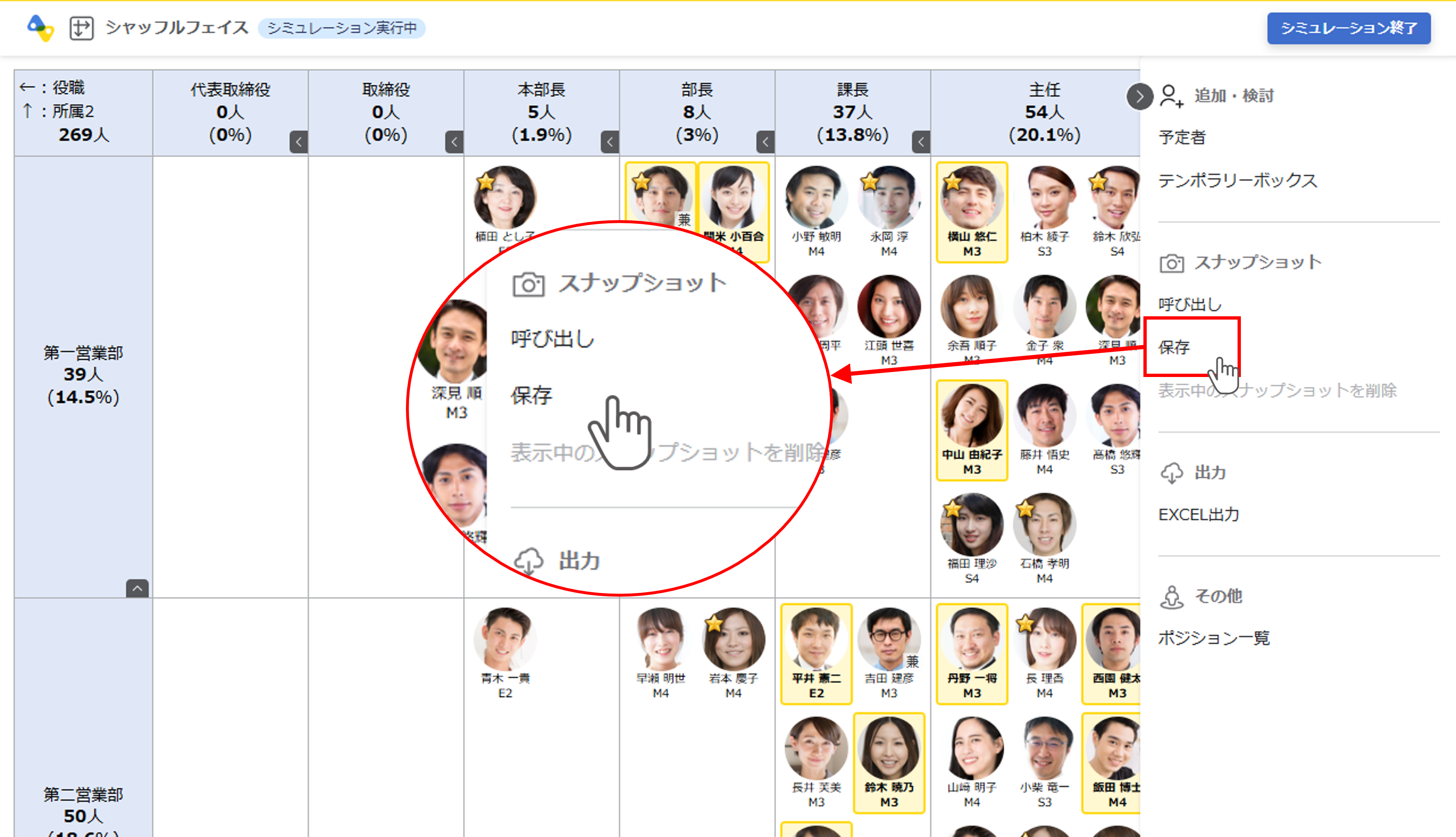Collapse the right side panel with arrow button
This screenshot has height=837, width=1456.
(1139, 96)
